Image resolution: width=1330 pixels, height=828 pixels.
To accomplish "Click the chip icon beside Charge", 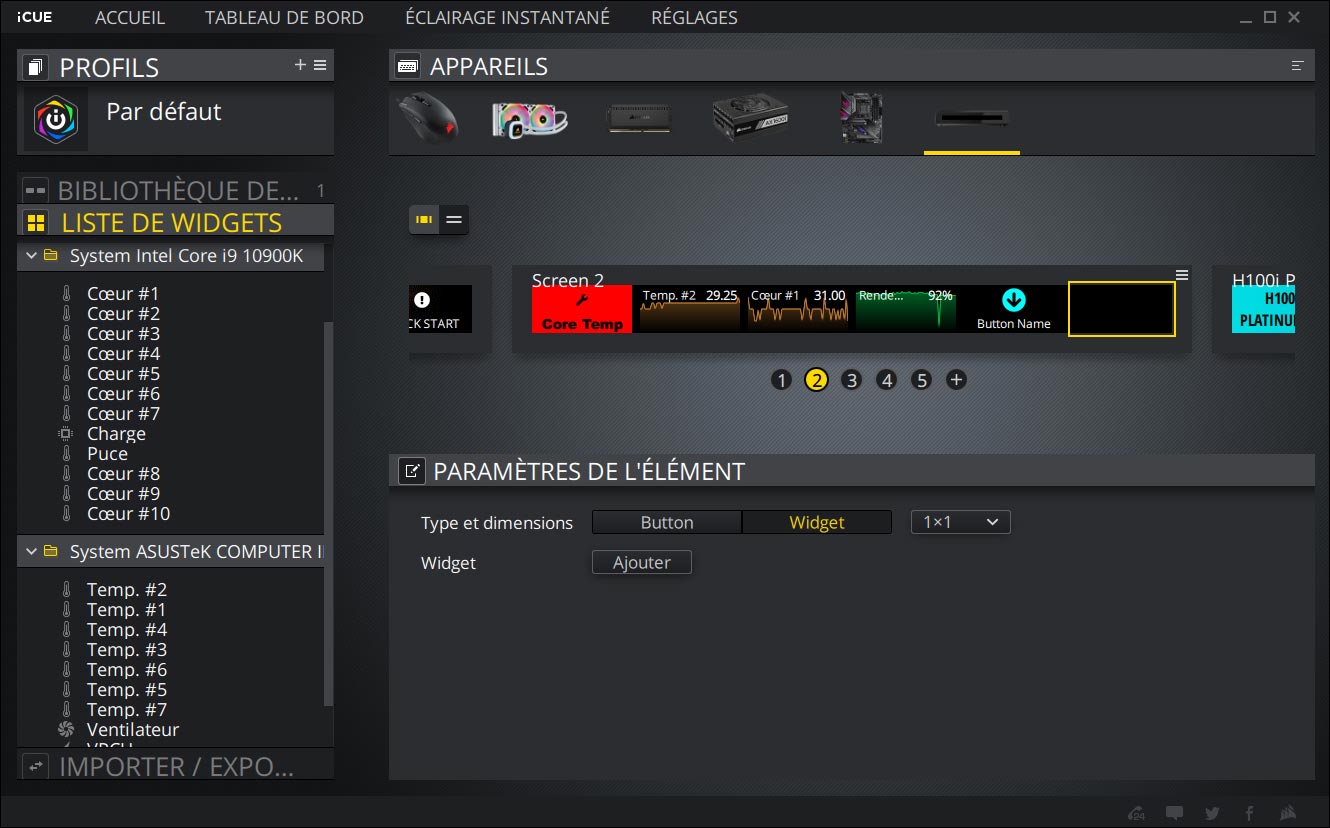I will (x=66, y=434).
